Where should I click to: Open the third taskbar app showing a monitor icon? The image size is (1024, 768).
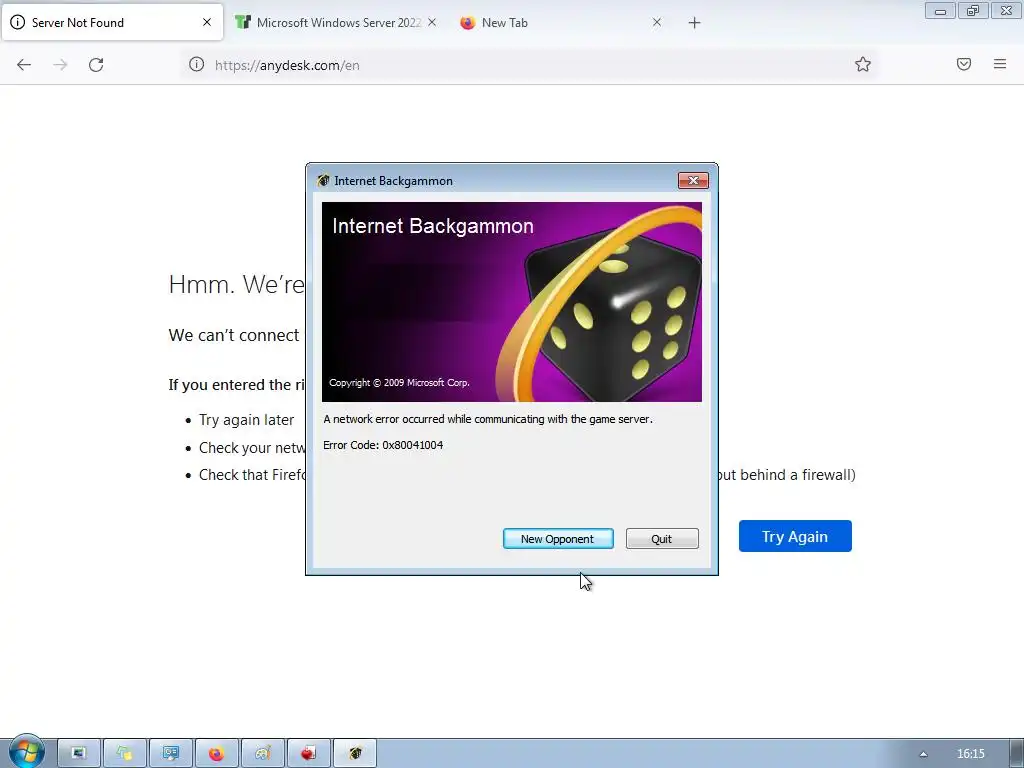pos(170,754)
